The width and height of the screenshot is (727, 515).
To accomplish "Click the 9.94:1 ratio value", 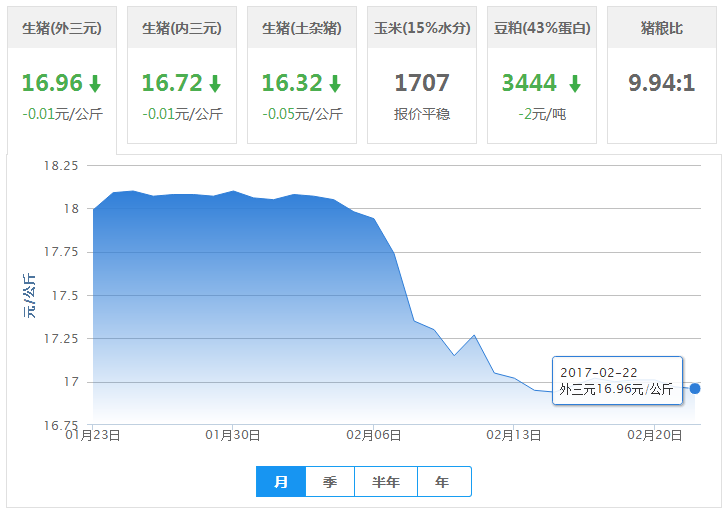I will pyautogui.click(x=661, y=83).
